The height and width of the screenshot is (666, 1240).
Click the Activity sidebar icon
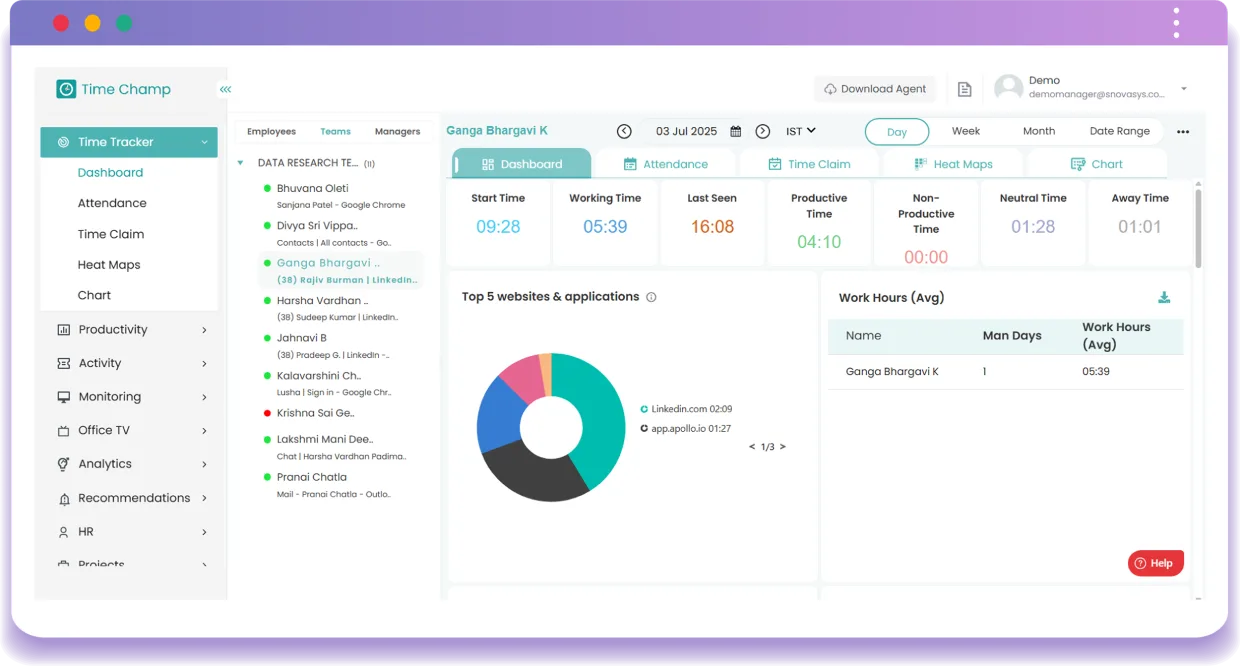[64, 363]
